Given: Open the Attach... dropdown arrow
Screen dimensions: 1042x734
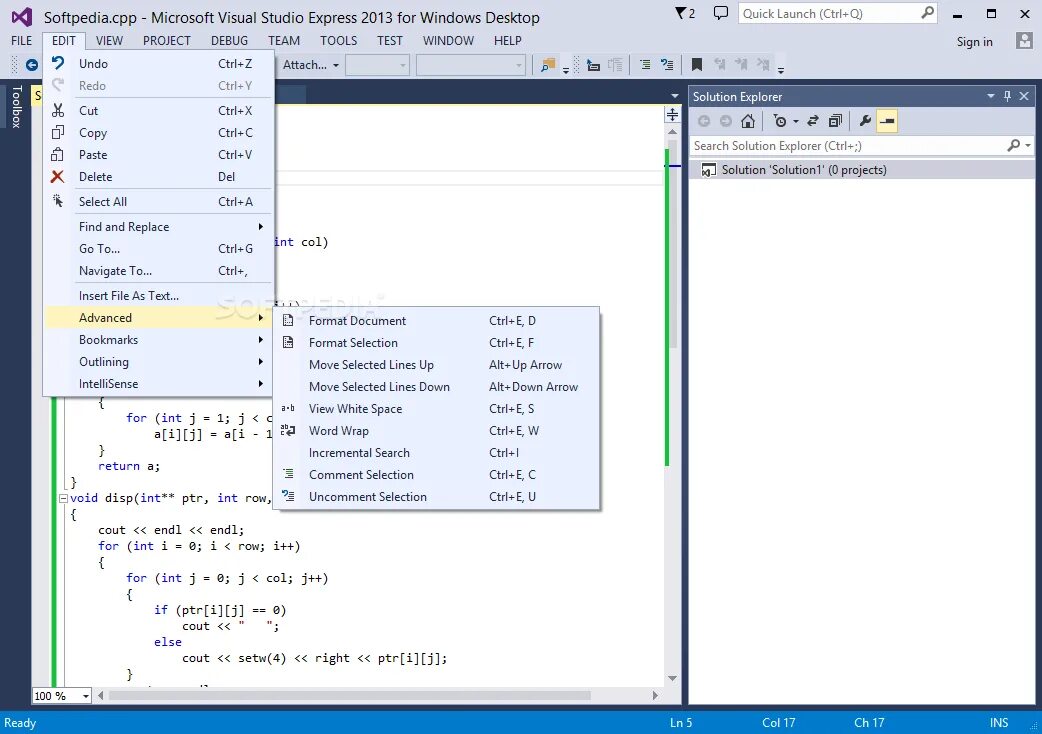Looking at the screenshot, I should [336, 65].
